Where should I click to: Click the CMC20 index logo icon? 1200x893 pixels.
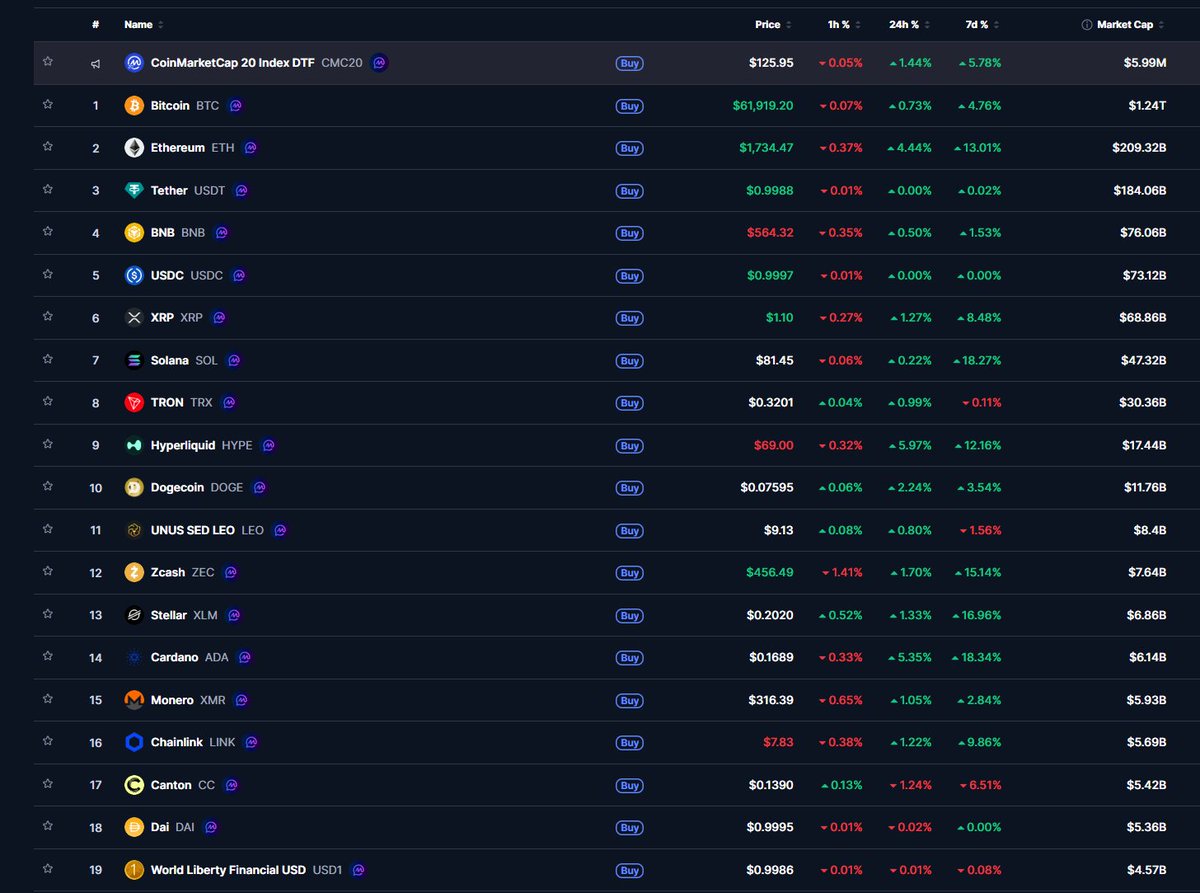point(134,63)
